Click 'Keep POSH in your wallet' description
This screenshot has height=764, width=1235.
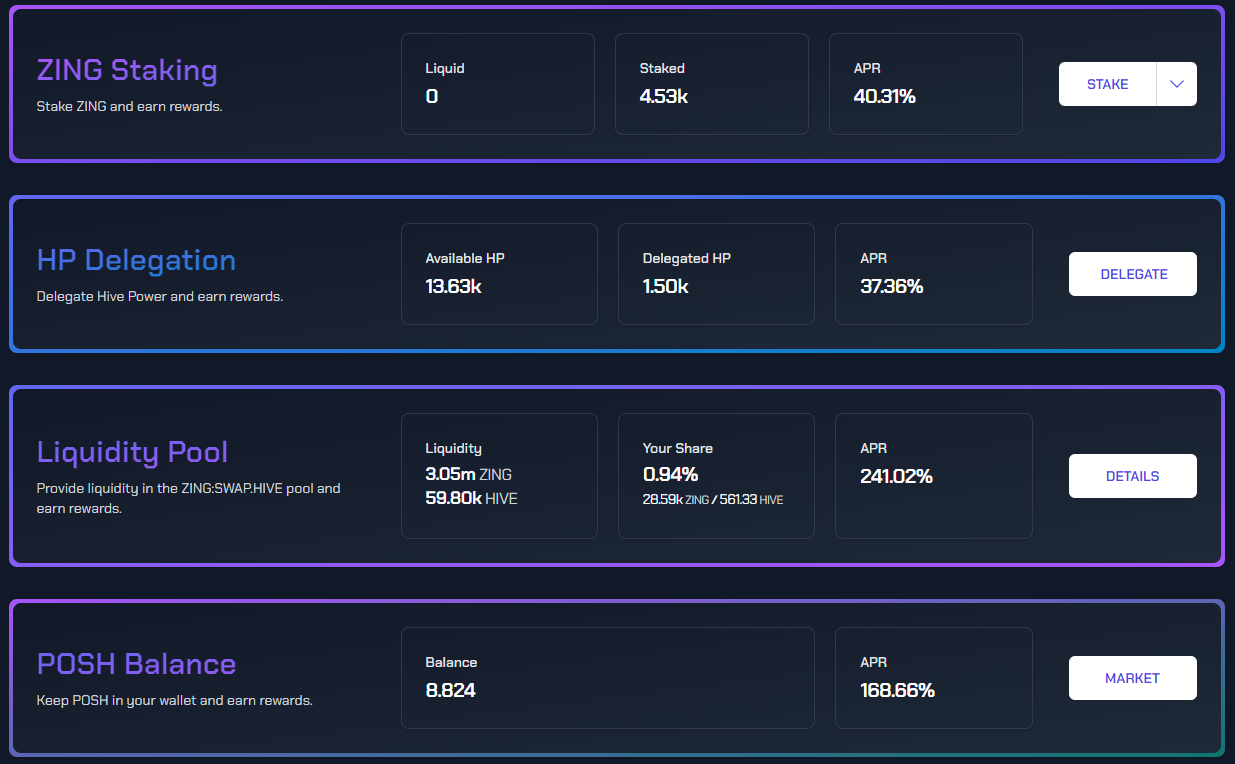[175, 700]
